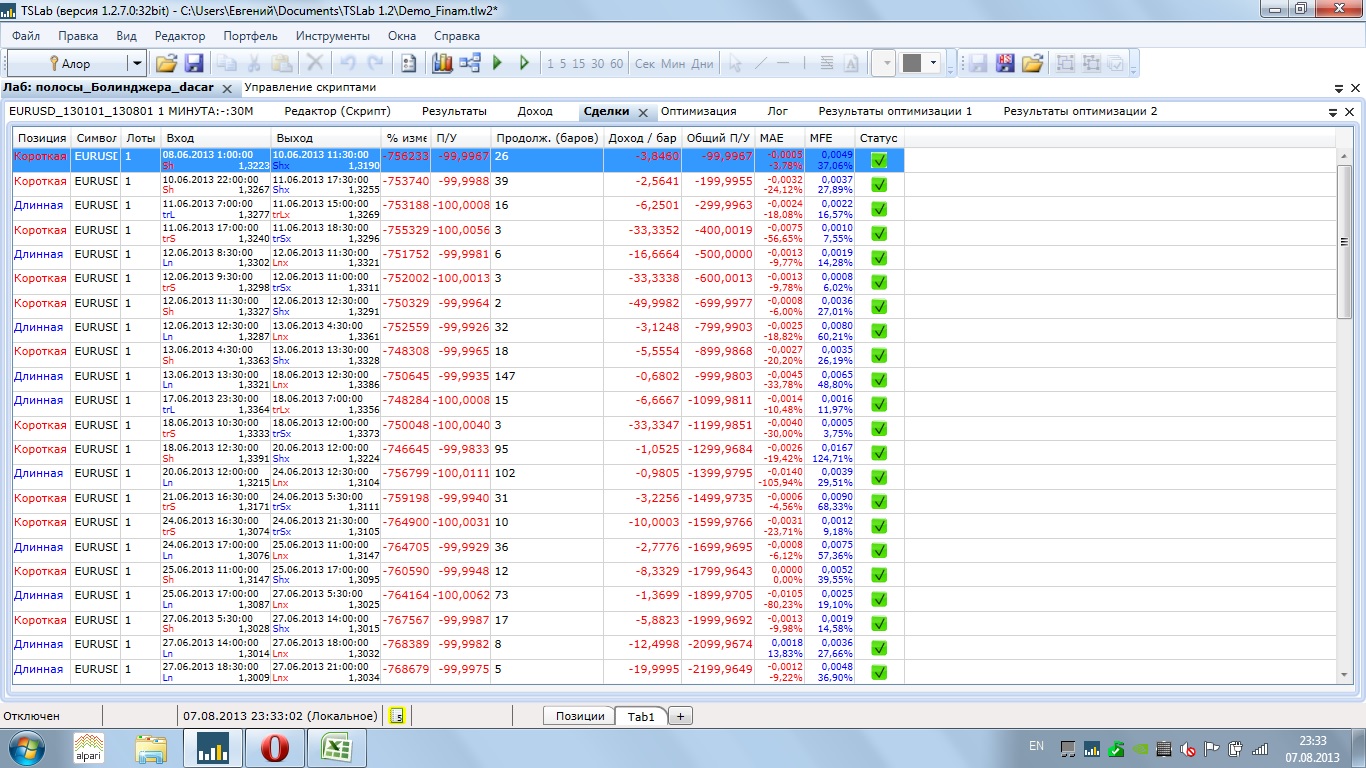This screenshot has width=1366, height=768.
Task: Toggle status checkbox for 10.06.2013 22:00 trade
Action: pos(879,184)
